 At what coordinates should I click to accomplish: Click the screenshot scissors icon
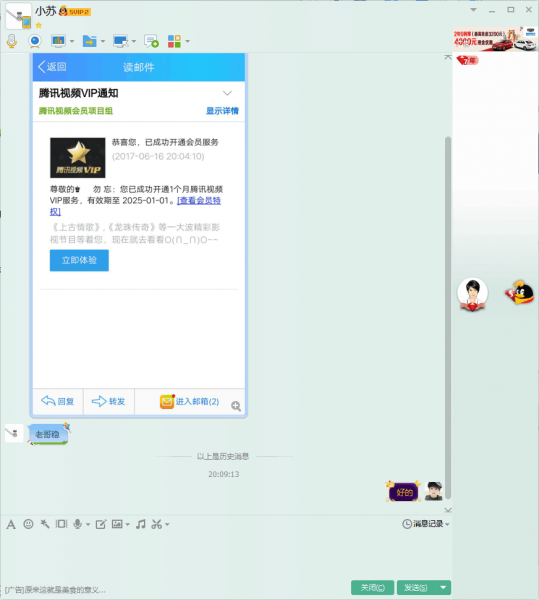coord(157,524)
